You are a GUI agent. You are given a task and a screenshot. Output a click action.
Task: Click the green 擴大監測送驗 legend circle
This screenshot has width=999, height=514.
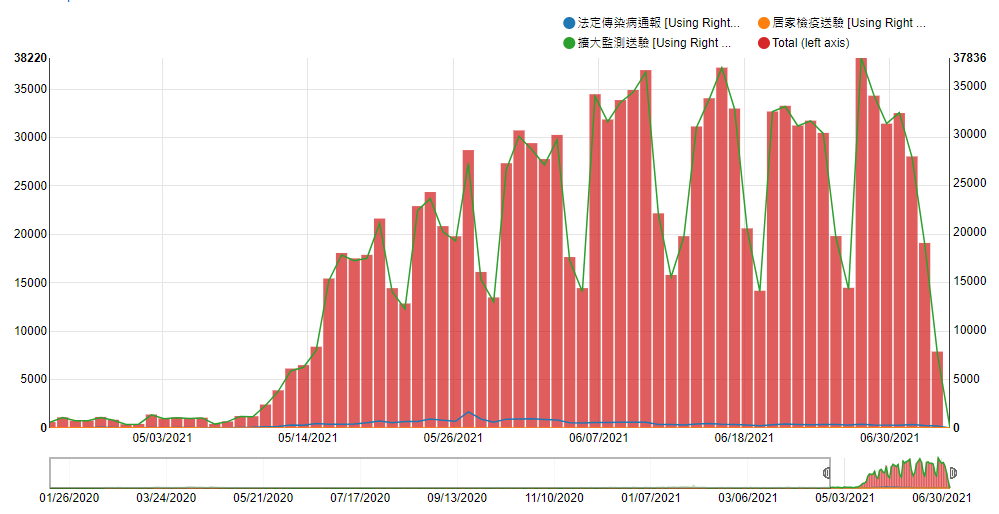570,43
